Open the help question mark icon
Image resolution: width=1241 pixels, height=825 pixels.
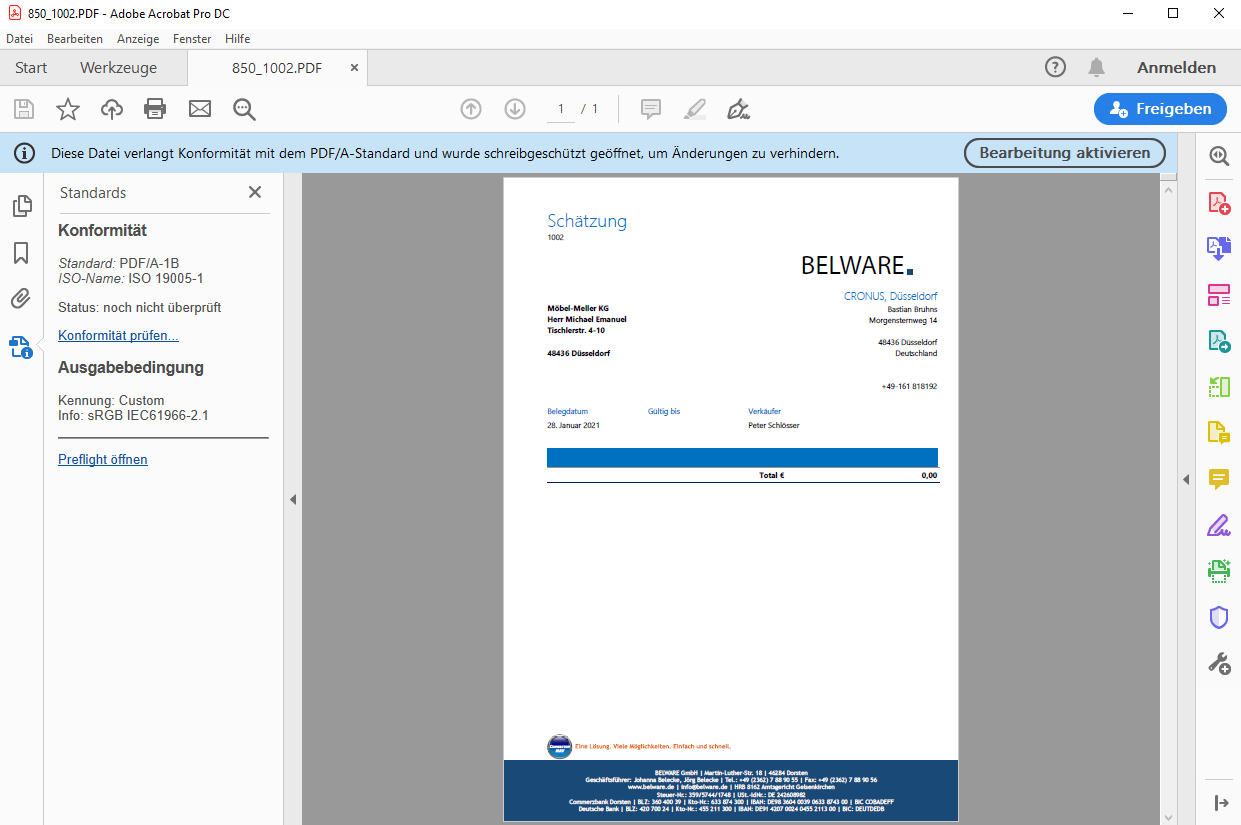(1055, 67)
